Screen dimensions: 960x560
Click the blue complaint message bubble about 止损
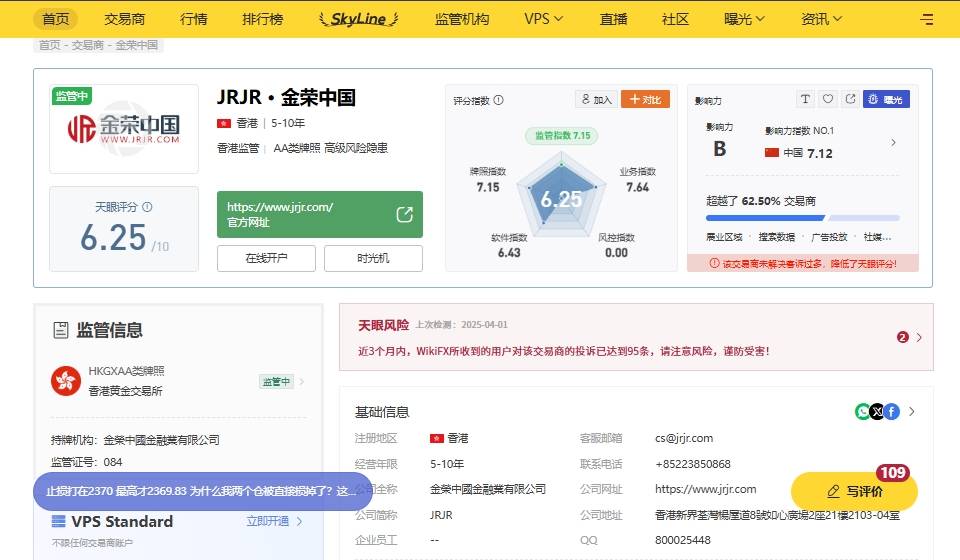click(203, 491)
